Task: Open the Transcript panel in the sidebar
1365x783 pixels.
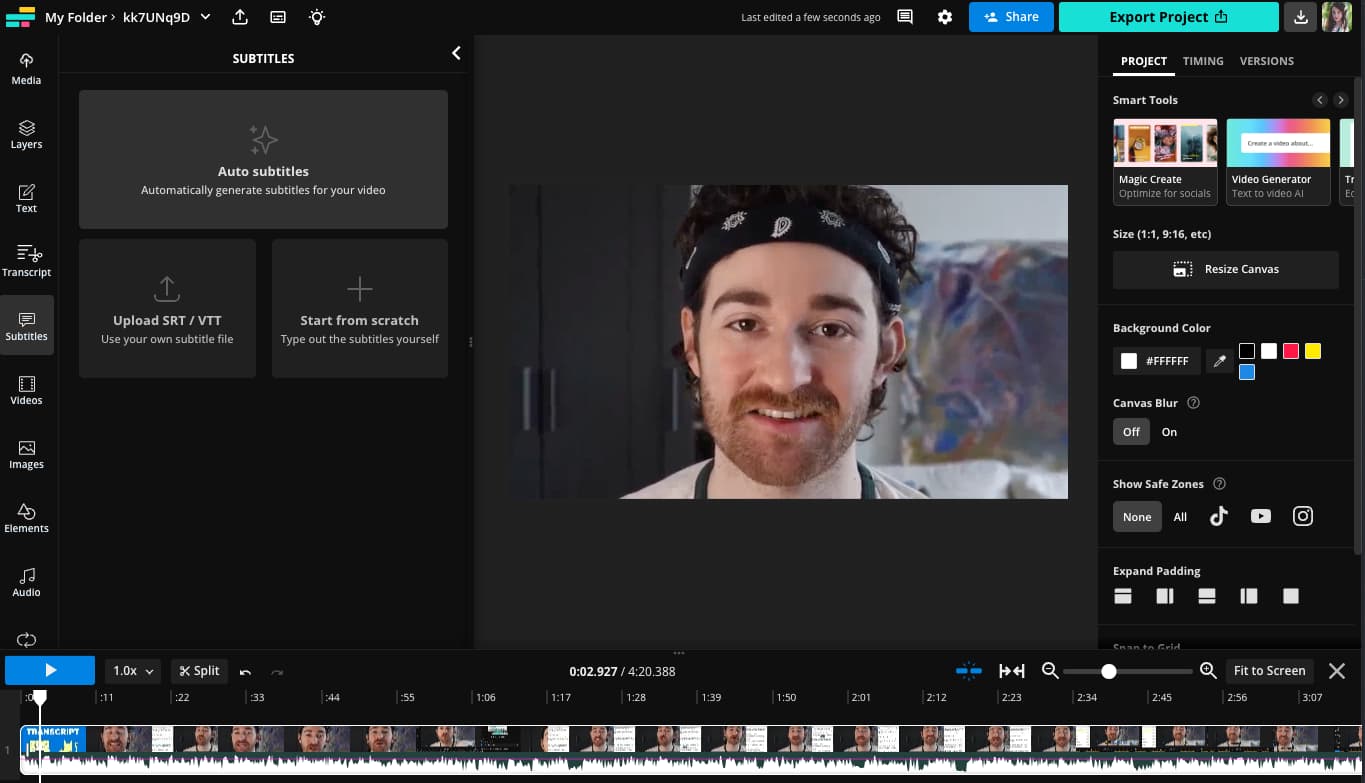Action: click(x=26, y=261)
